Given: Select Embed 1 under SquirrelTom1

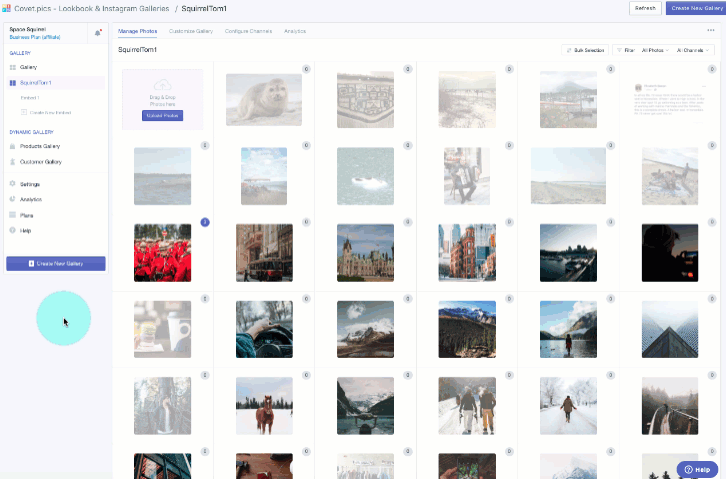Looking at the screenshot, I should click(x=30, y=98).
